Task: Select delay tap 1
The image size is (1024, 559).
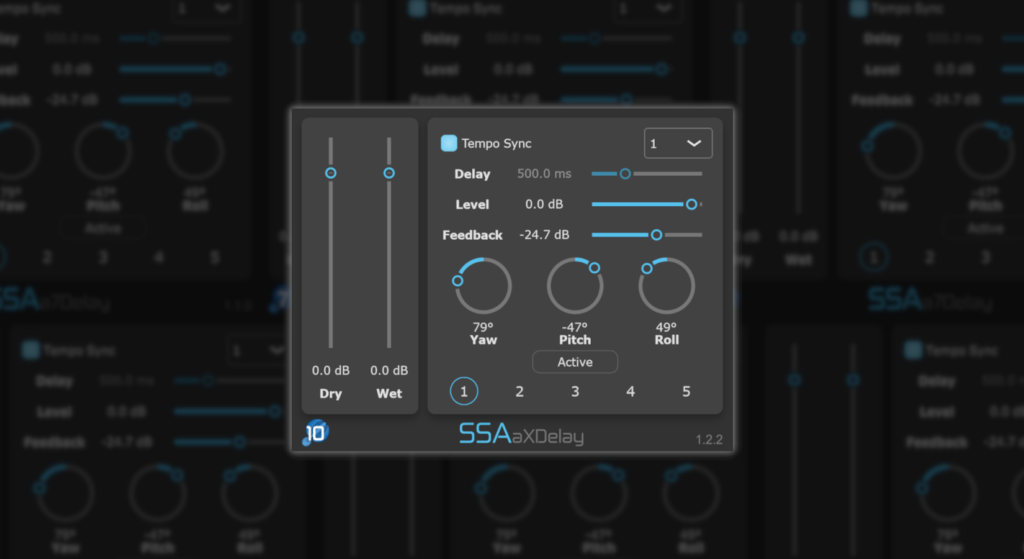Action: point(464,392)
